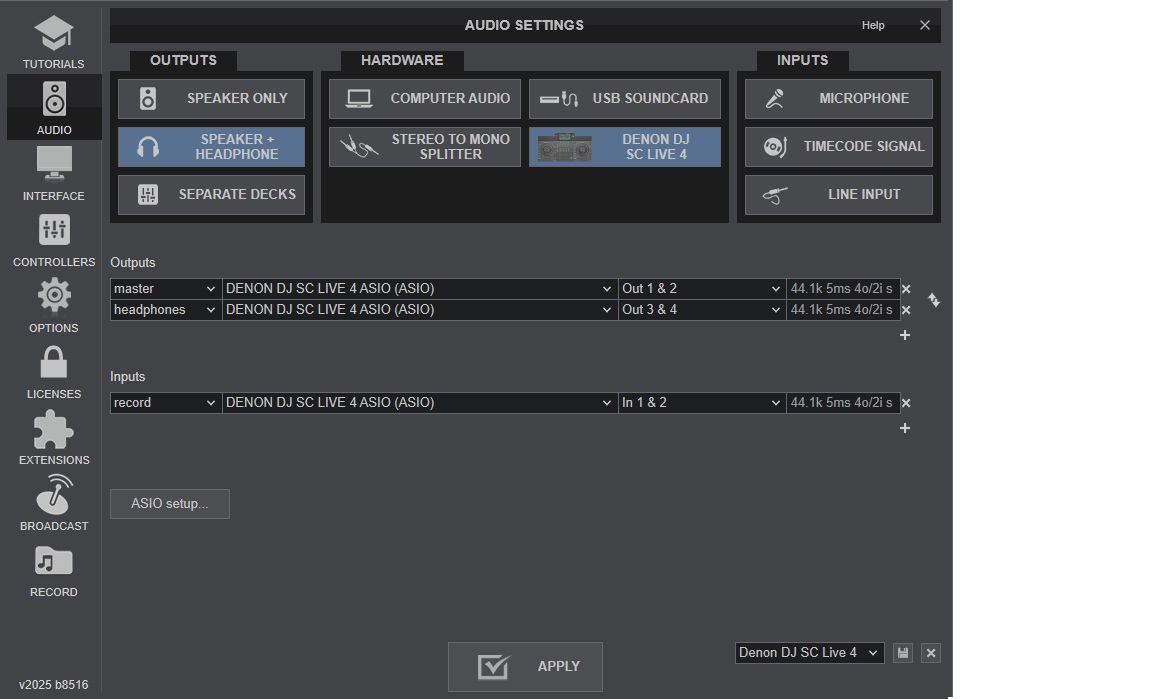Open the Tutorials section in sidebar

54,42
